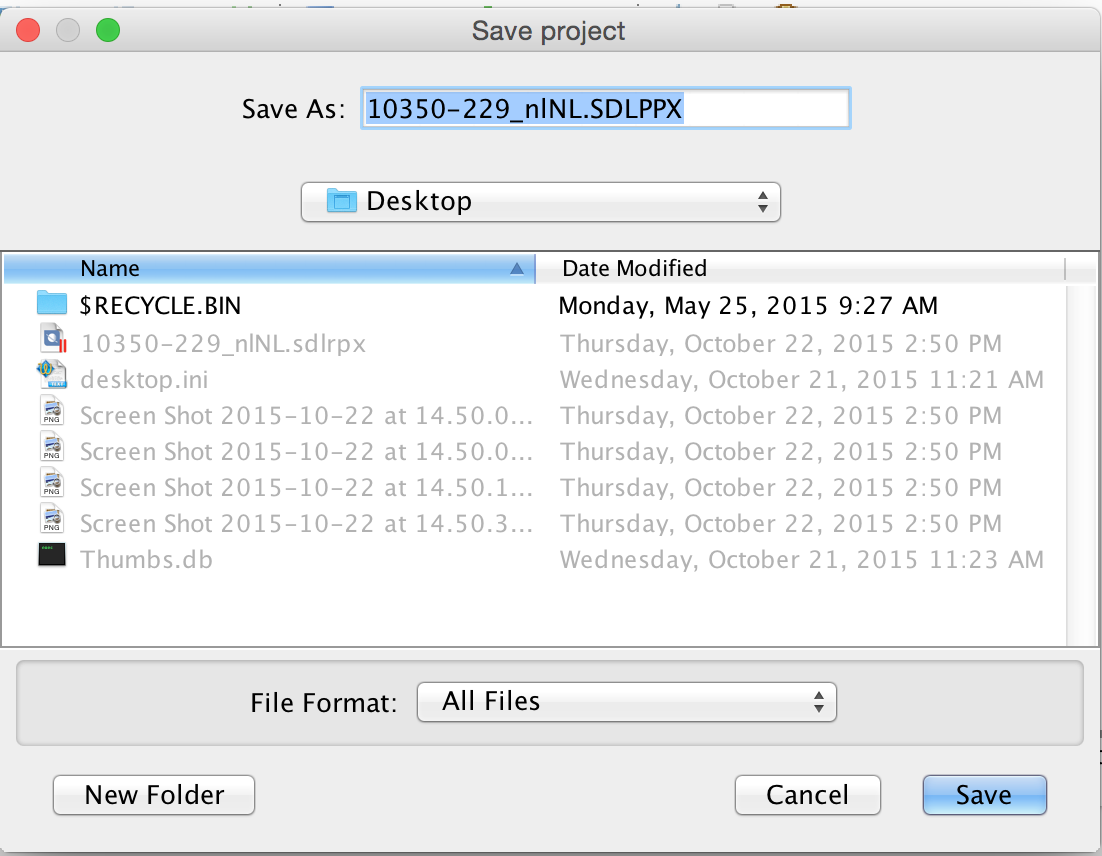Viewport: 1102px width, 856px height.
Task: Toggle sort order via Name column arrow
Action: click(516, 268)
